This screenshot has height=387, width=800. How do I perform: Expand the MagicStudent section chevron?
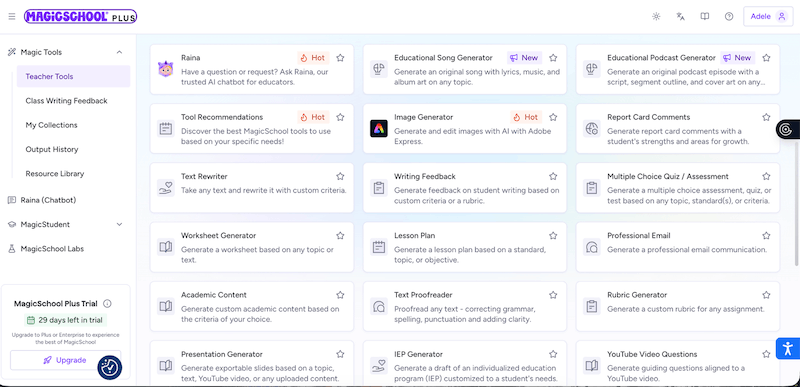[119, 224]
